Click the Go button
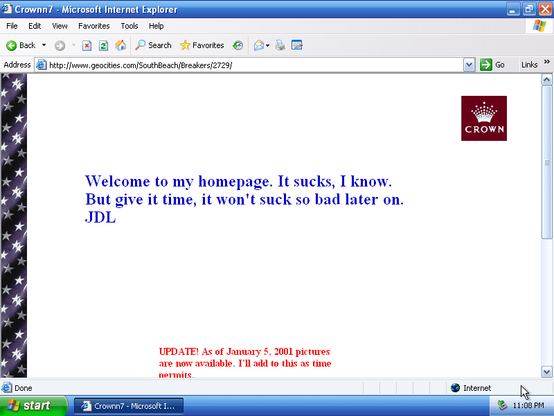 coord(492,65)
